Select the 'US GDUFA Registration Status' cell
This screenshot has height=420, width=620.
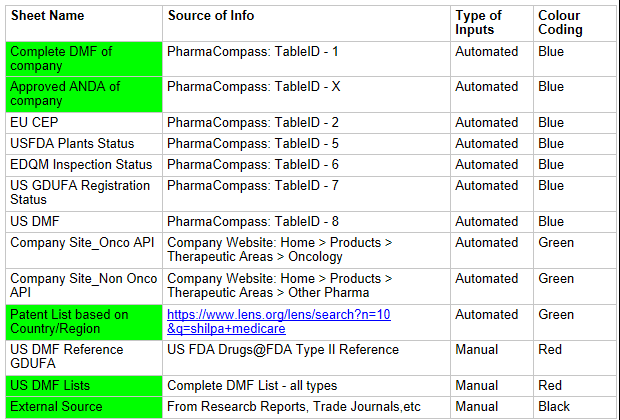84,193
